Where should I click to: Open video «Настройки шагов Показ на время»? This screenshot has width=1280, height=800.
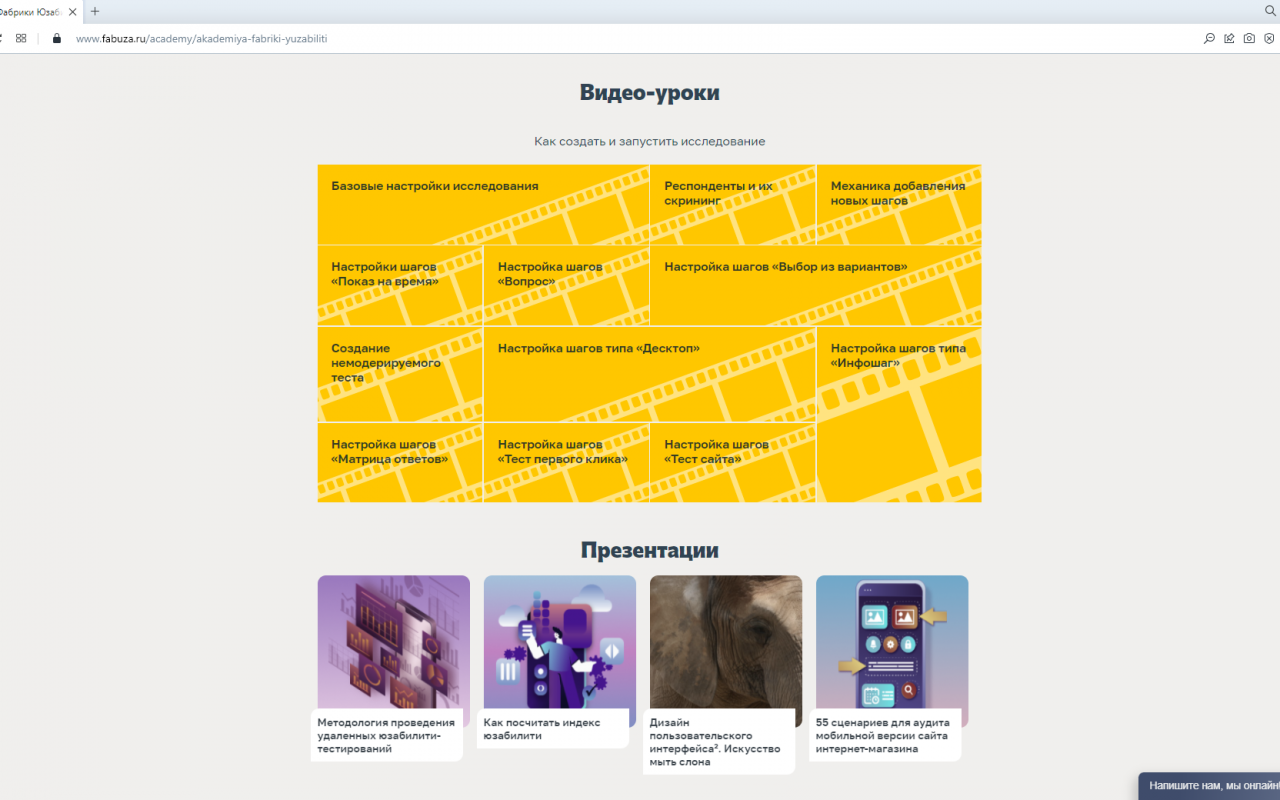click(x=400, y=286)
